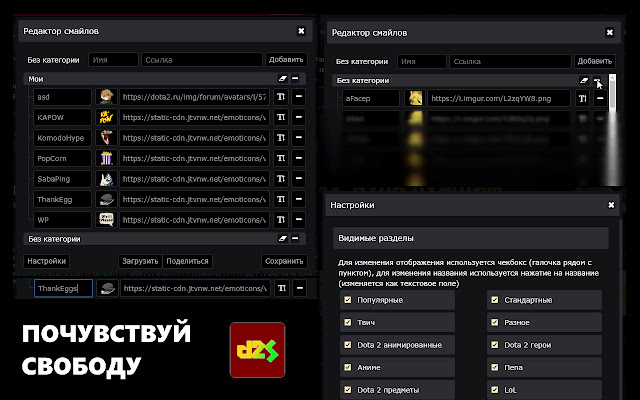Click the Стандартные section name label
Screen dimensions: 640x400
click(x=528, y=300)
